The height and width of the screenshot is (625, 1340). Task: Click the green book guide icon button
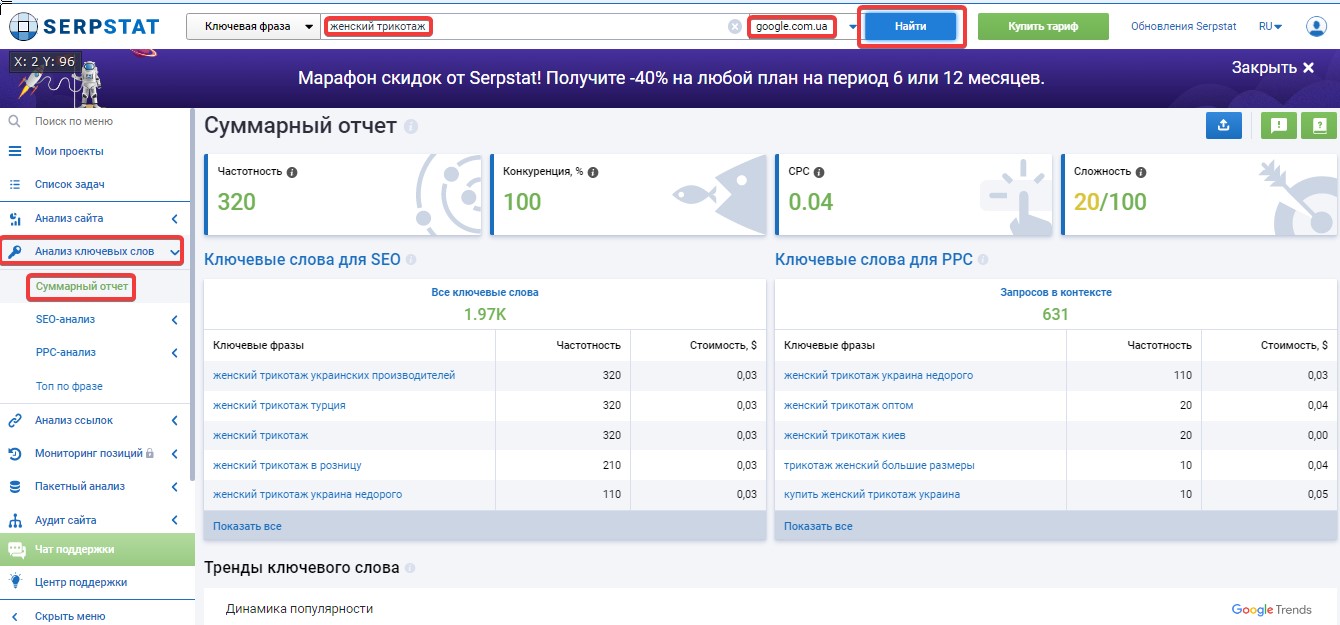[1318, 126]
